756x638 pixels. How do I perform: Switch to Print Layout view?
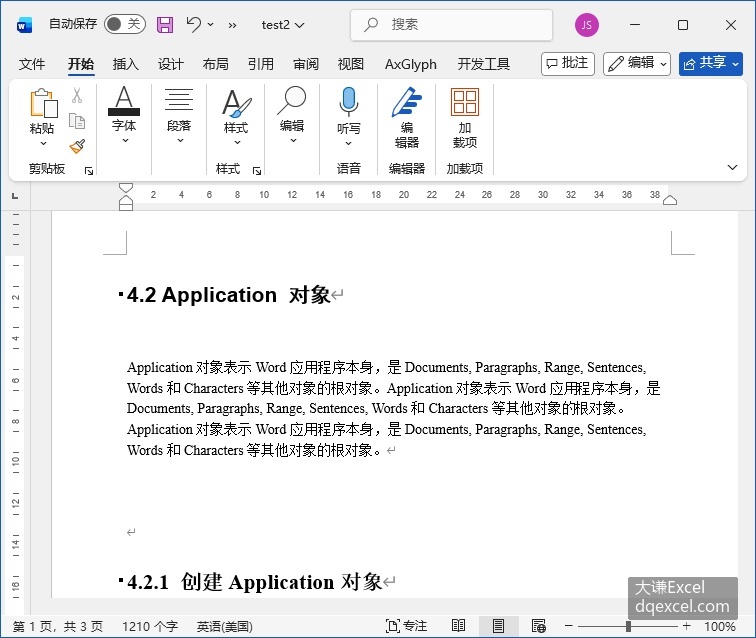[x=498, y=626]
